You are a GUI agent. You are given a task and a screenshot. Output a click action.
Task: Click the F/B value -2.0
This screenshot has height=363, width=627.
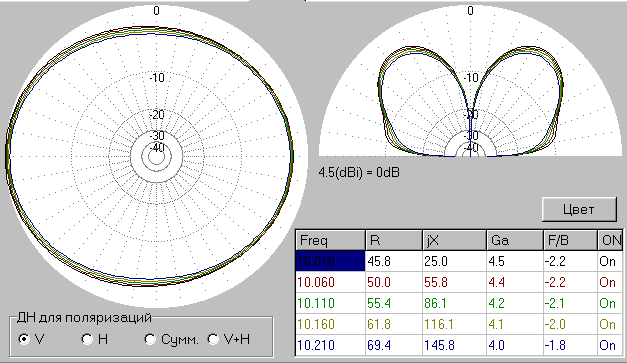point(570,324)
